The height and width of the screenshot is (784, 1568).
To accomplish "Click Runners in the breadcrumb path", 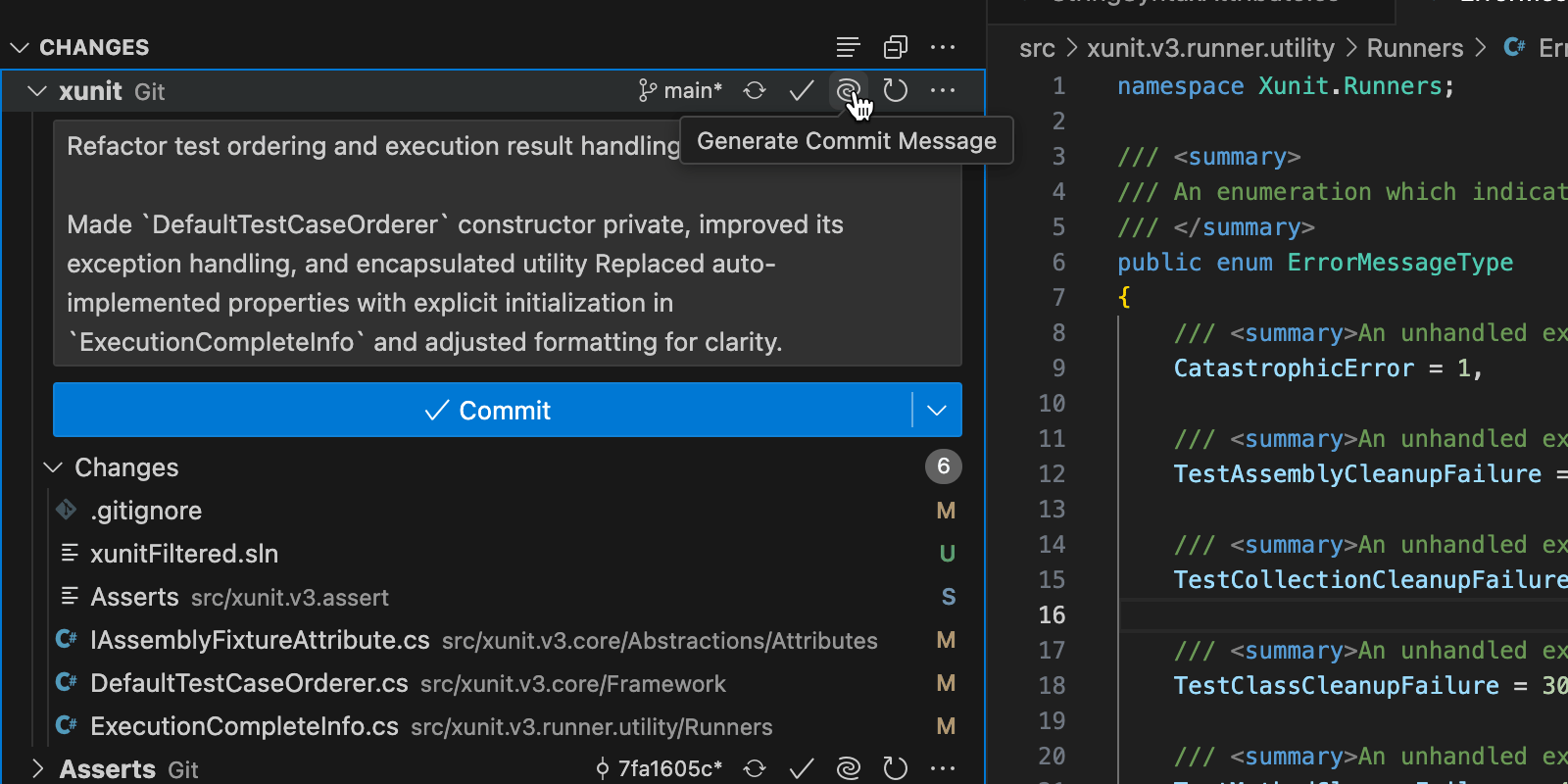I will [x=1414, y=48].
